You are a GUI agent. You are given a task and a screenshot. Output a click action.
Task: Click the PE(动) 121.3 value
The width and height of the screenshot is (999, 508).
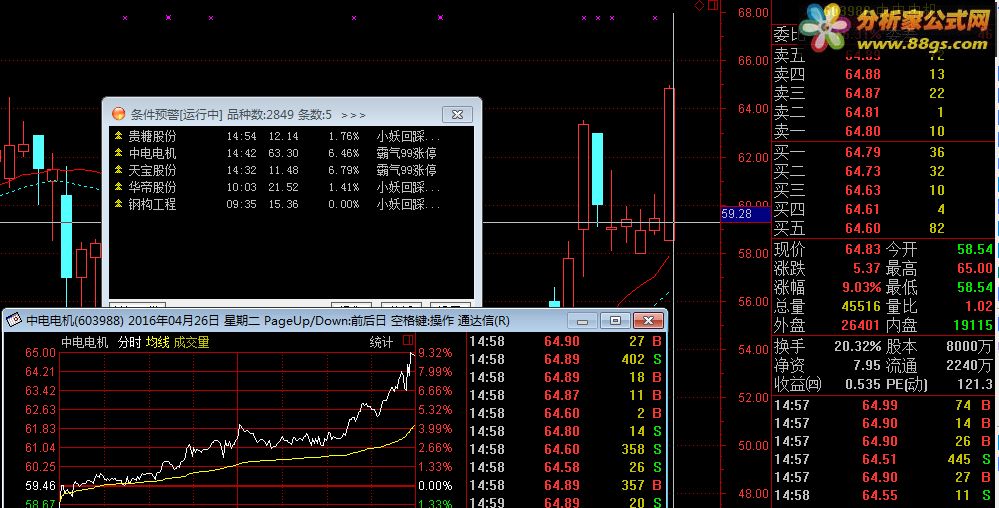click(974, 385)
